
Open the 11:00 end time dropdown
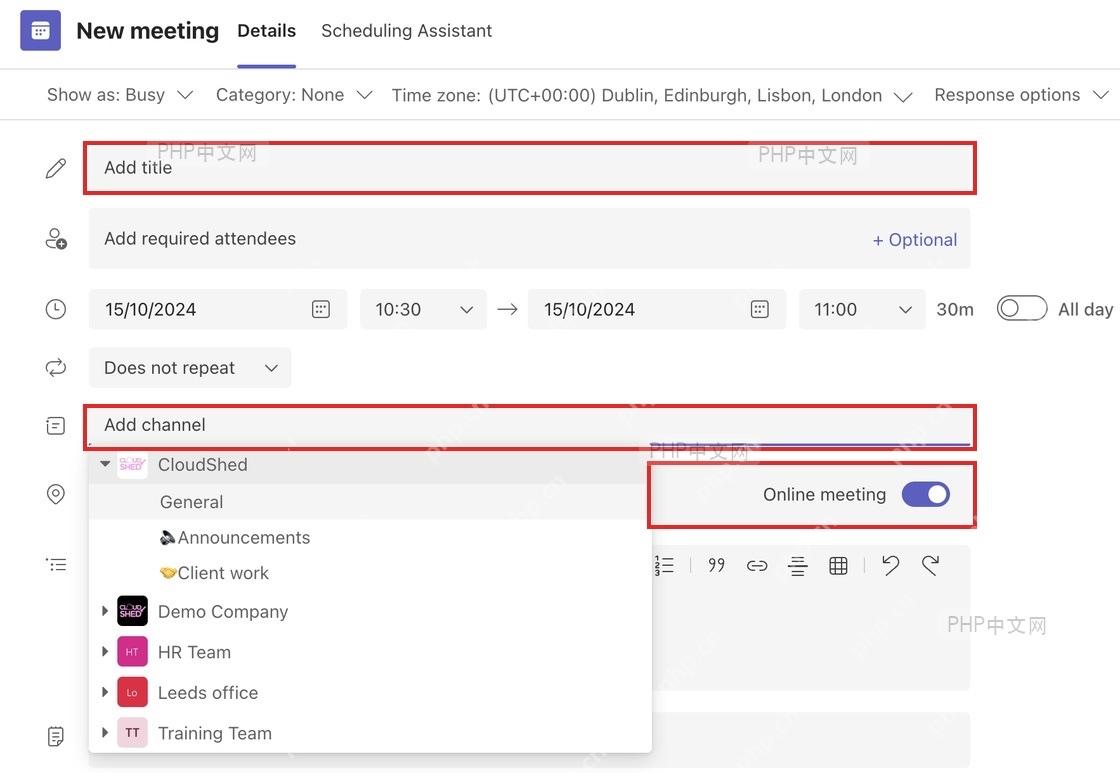[862, 309]
